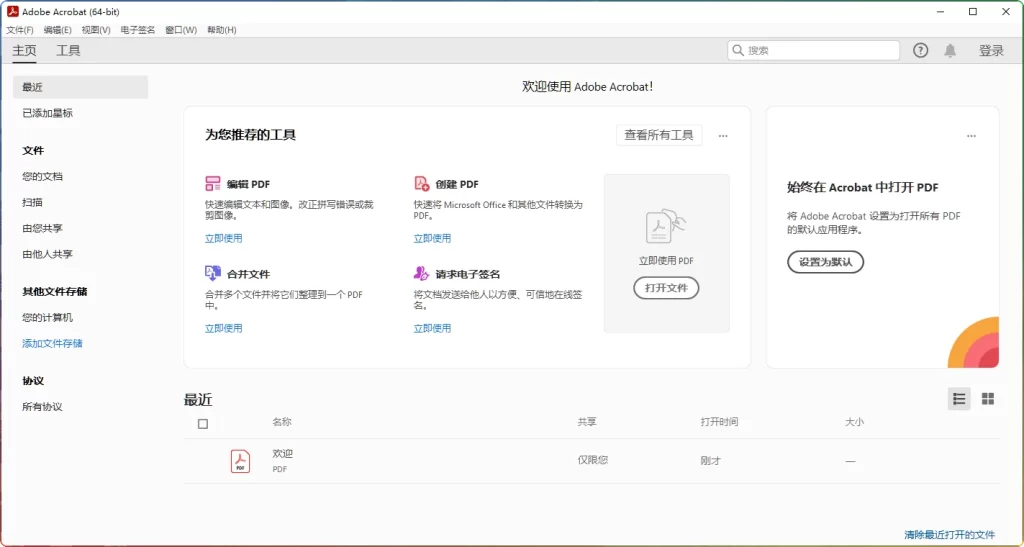The height and width of the screenshot is (547, 1024).
Task: Open the help question mark icon
Action: [920, 51]
